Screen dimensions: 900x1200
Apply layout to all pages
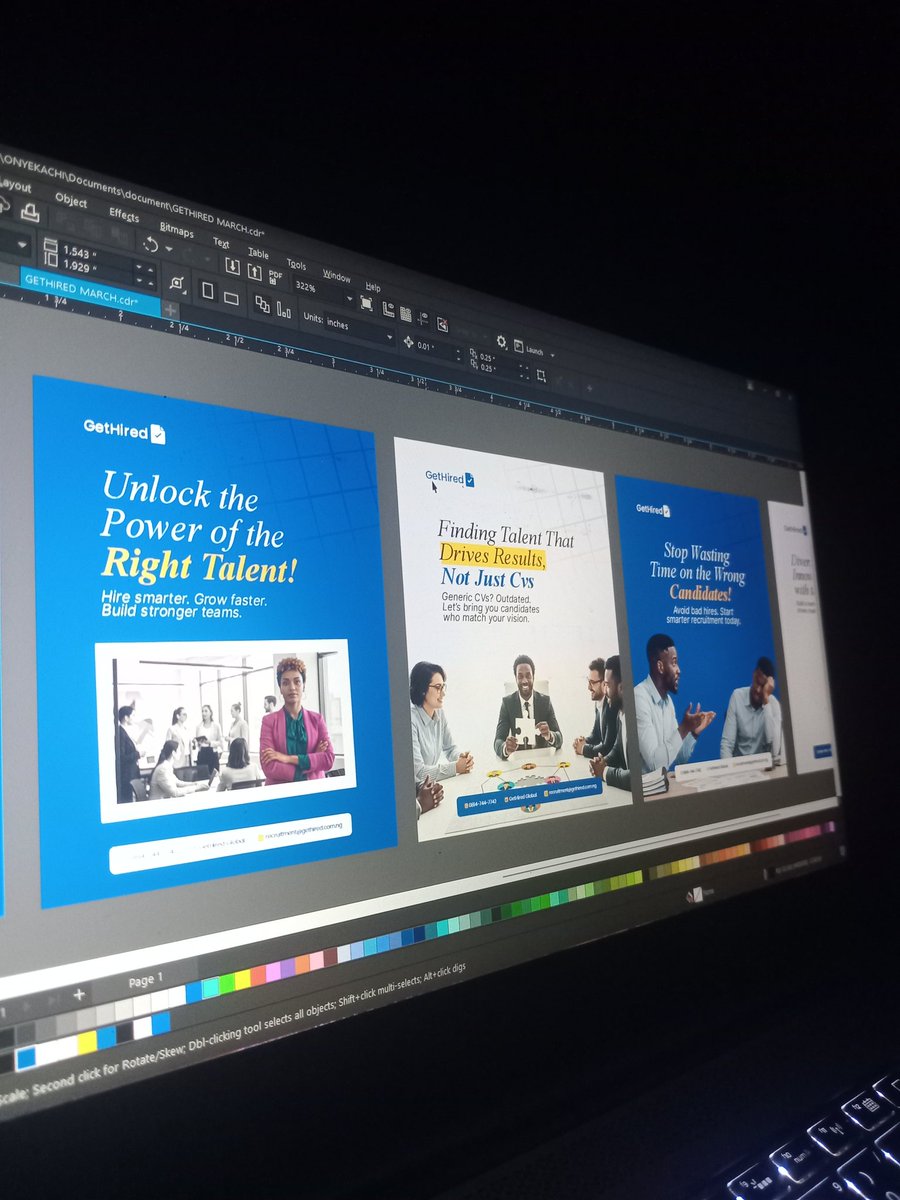click(x=263, y=305)
